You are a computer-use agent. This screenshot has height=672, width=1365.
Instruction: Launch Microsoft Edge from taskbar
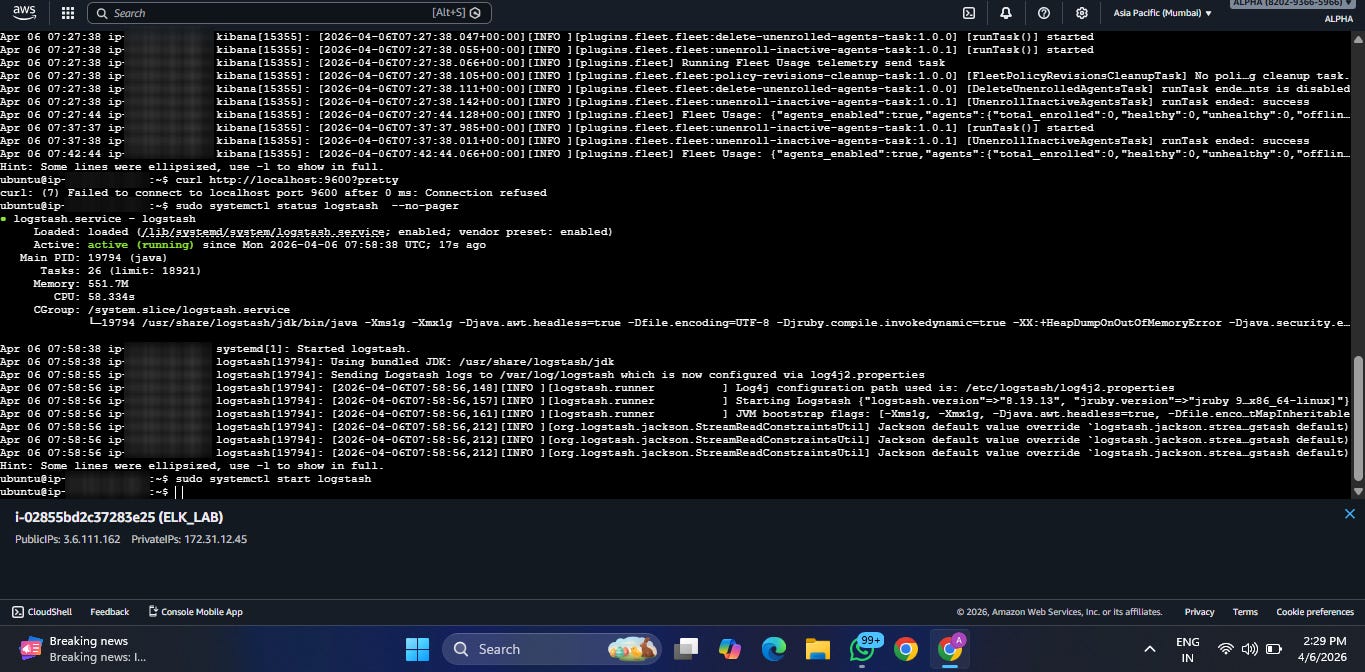[x=773, y=649]
